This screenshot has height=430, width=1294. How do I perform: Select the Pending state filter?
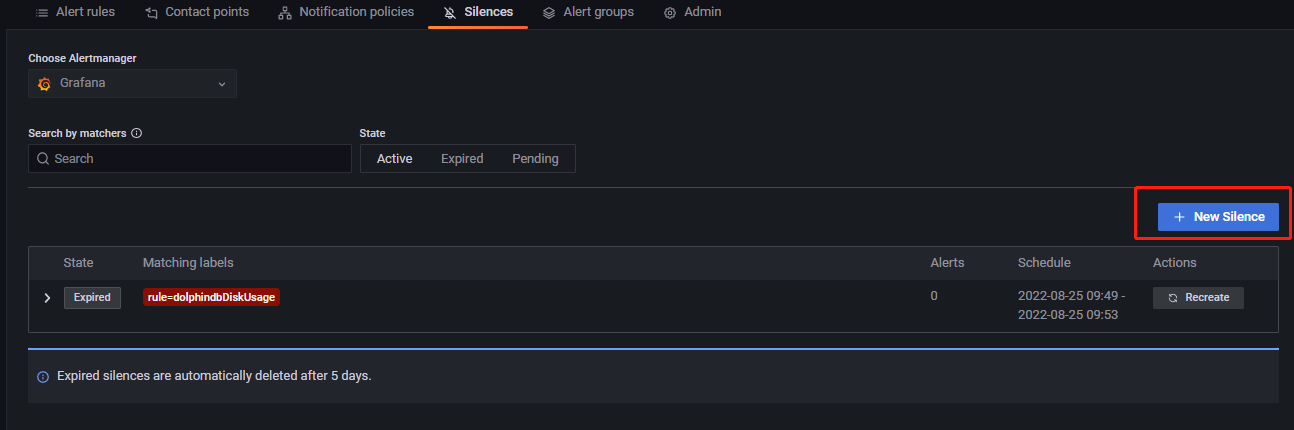coord(535,159)
